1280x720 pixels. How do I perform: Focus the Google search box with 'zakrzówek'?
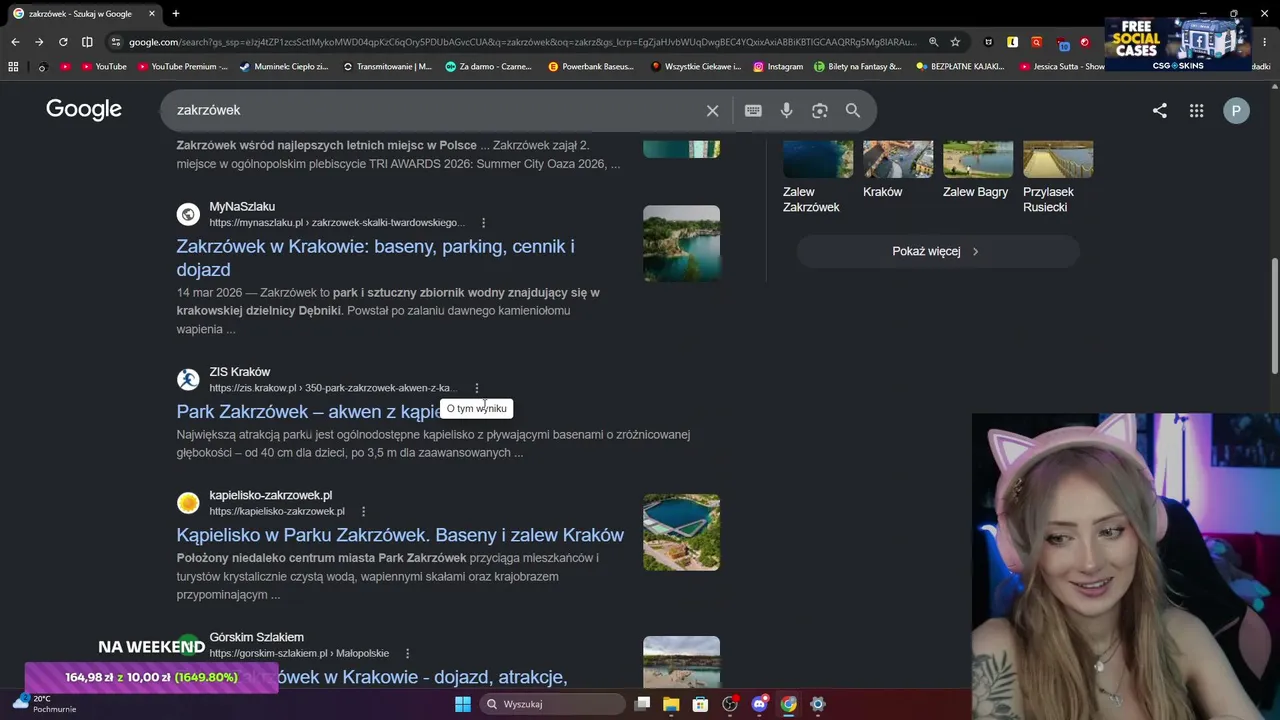pyautogui.click(x=435, y=110)
